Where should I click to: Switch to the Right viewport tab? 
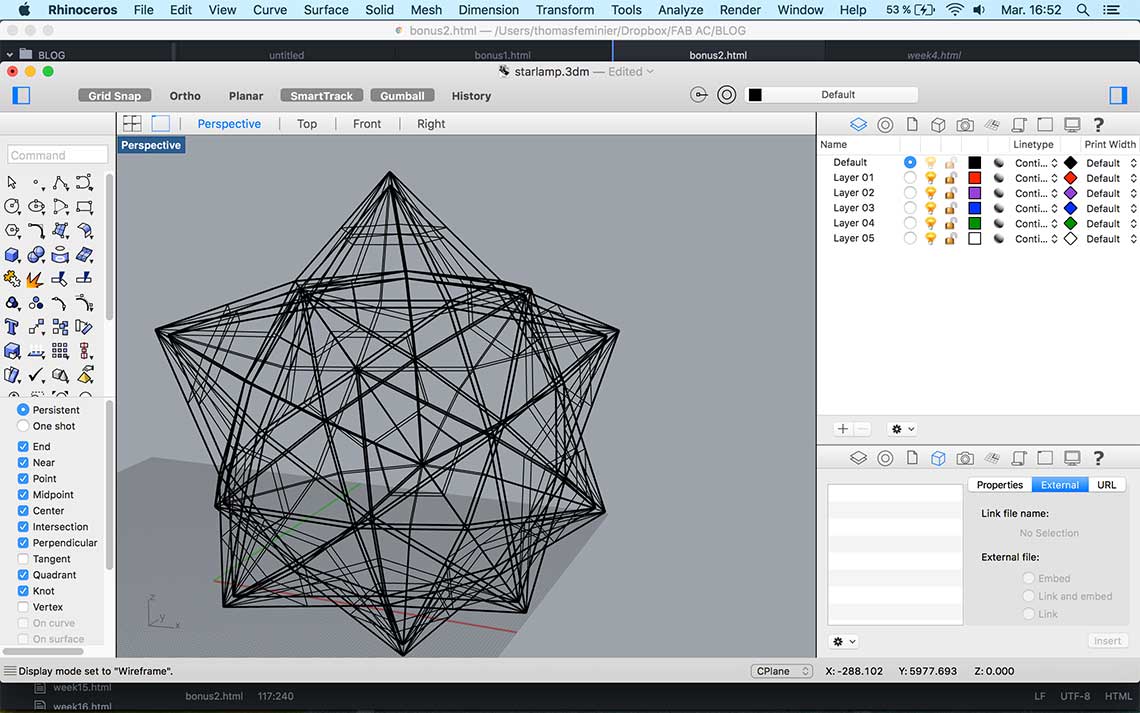pos(430,124)
